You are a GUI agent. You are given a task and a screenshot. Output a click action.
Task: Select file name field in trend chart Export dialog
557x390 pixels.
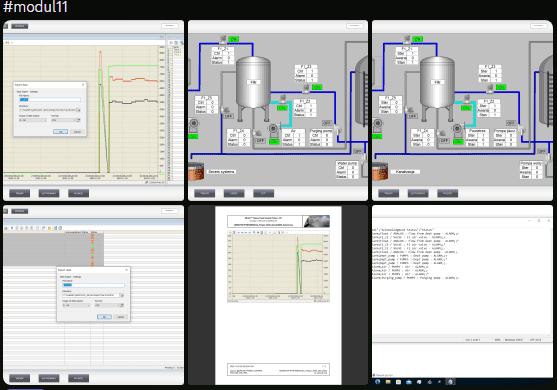(50, 100)
